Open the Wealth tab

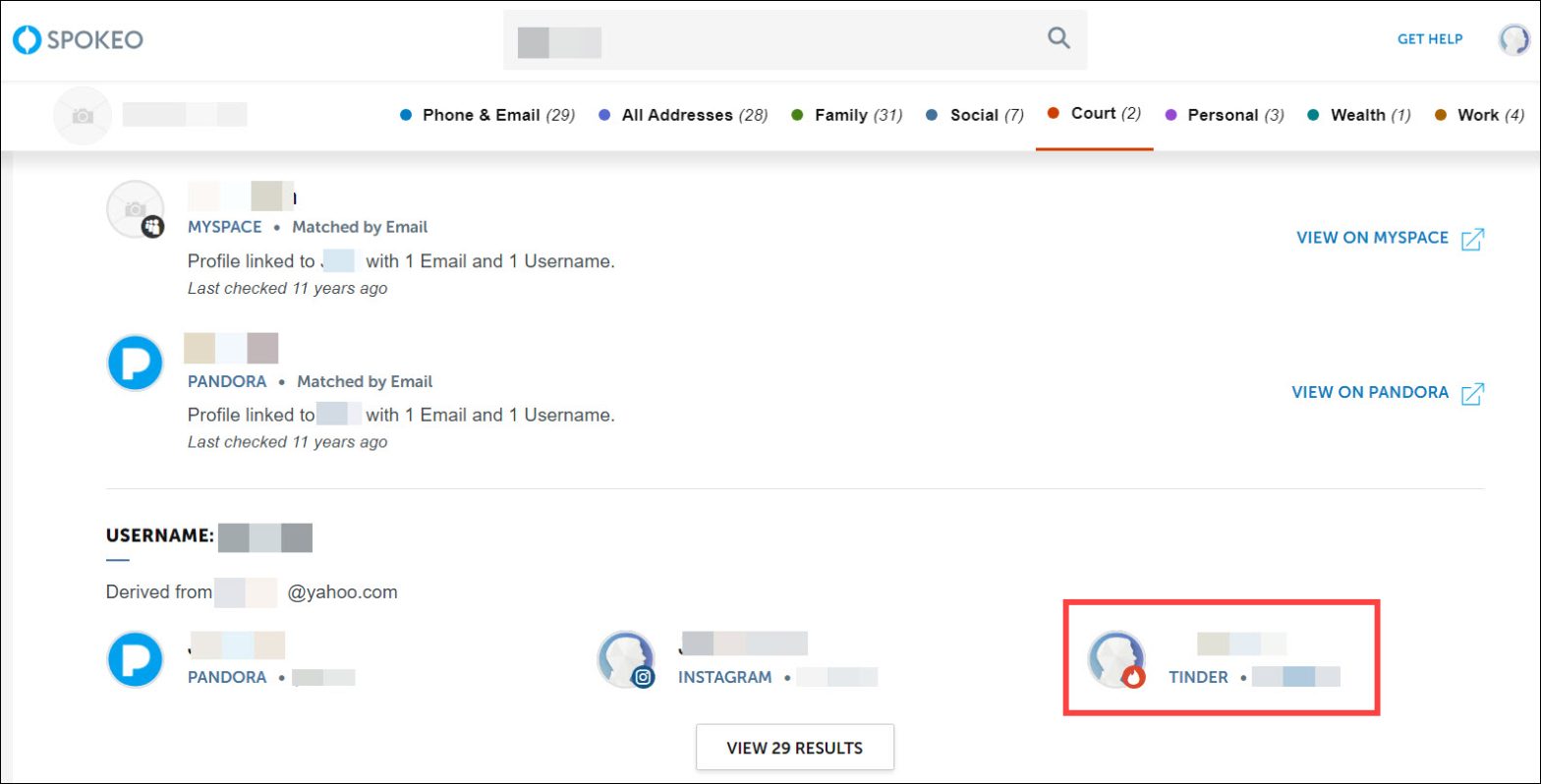(x=1359, y=115)
